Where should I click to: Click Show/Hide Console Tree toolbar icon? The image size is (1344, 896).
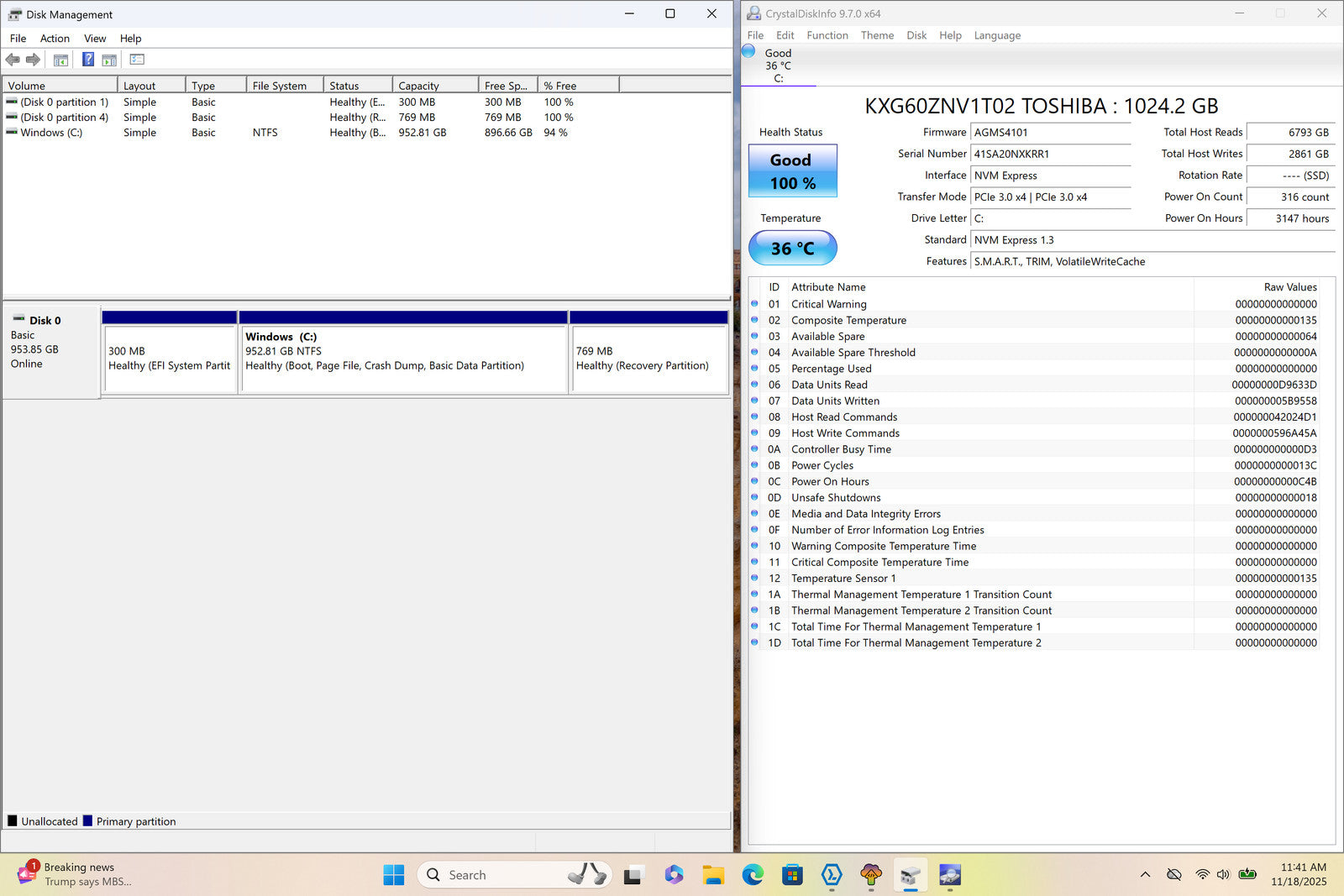tap(60, 60)
